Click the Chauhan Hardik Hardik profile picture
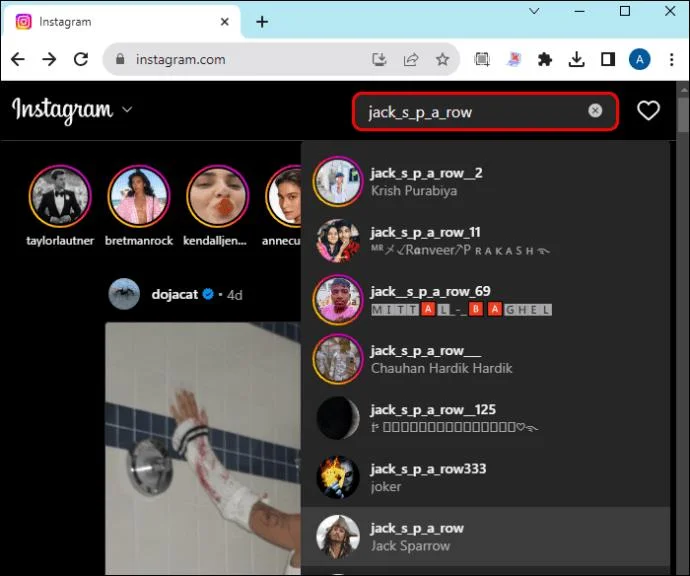Viewport: 690px width, 576px height. [338, 359]
